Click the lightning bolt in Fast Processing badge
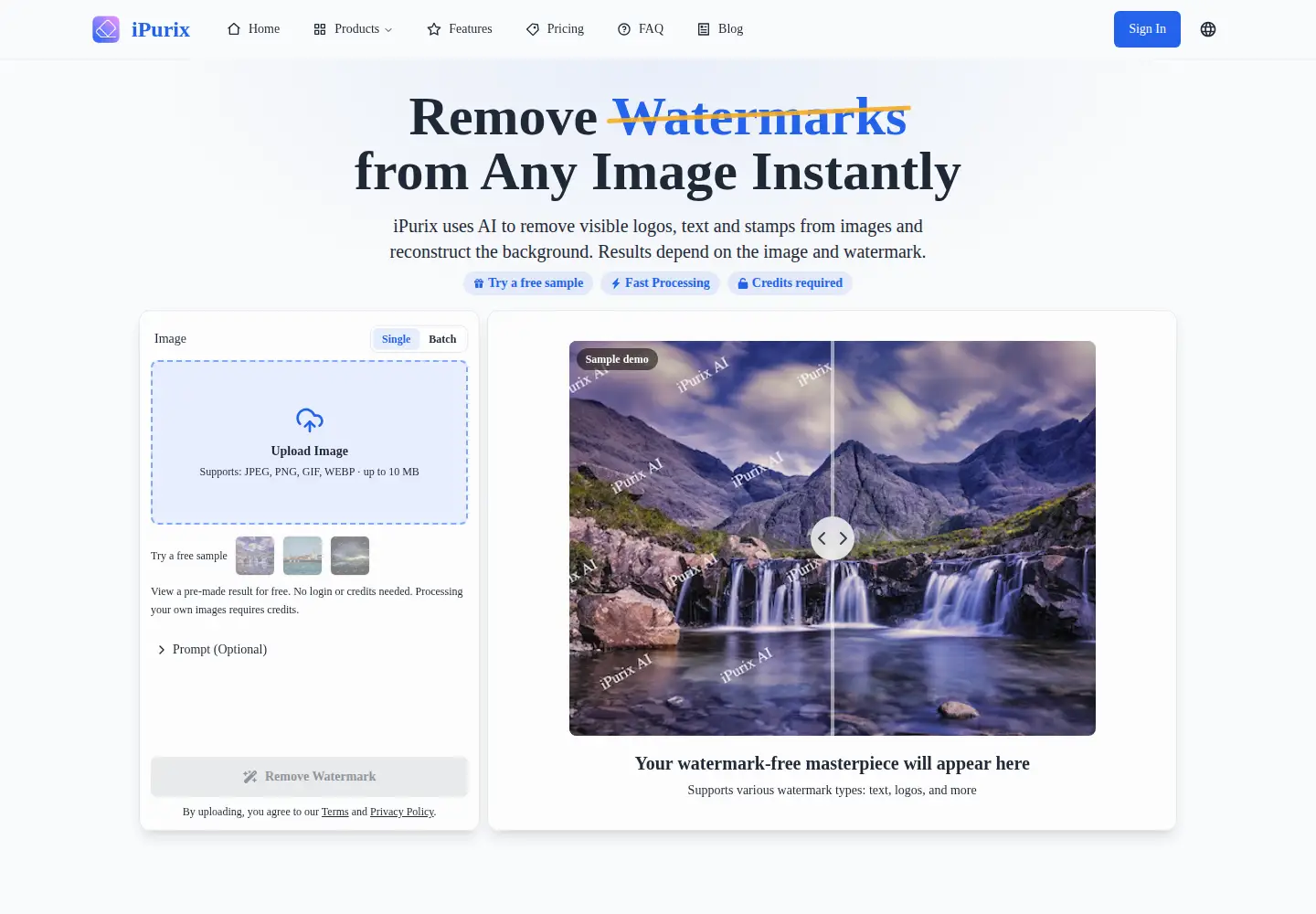This screenshot has height=914, width=1316. coord(616,283)
